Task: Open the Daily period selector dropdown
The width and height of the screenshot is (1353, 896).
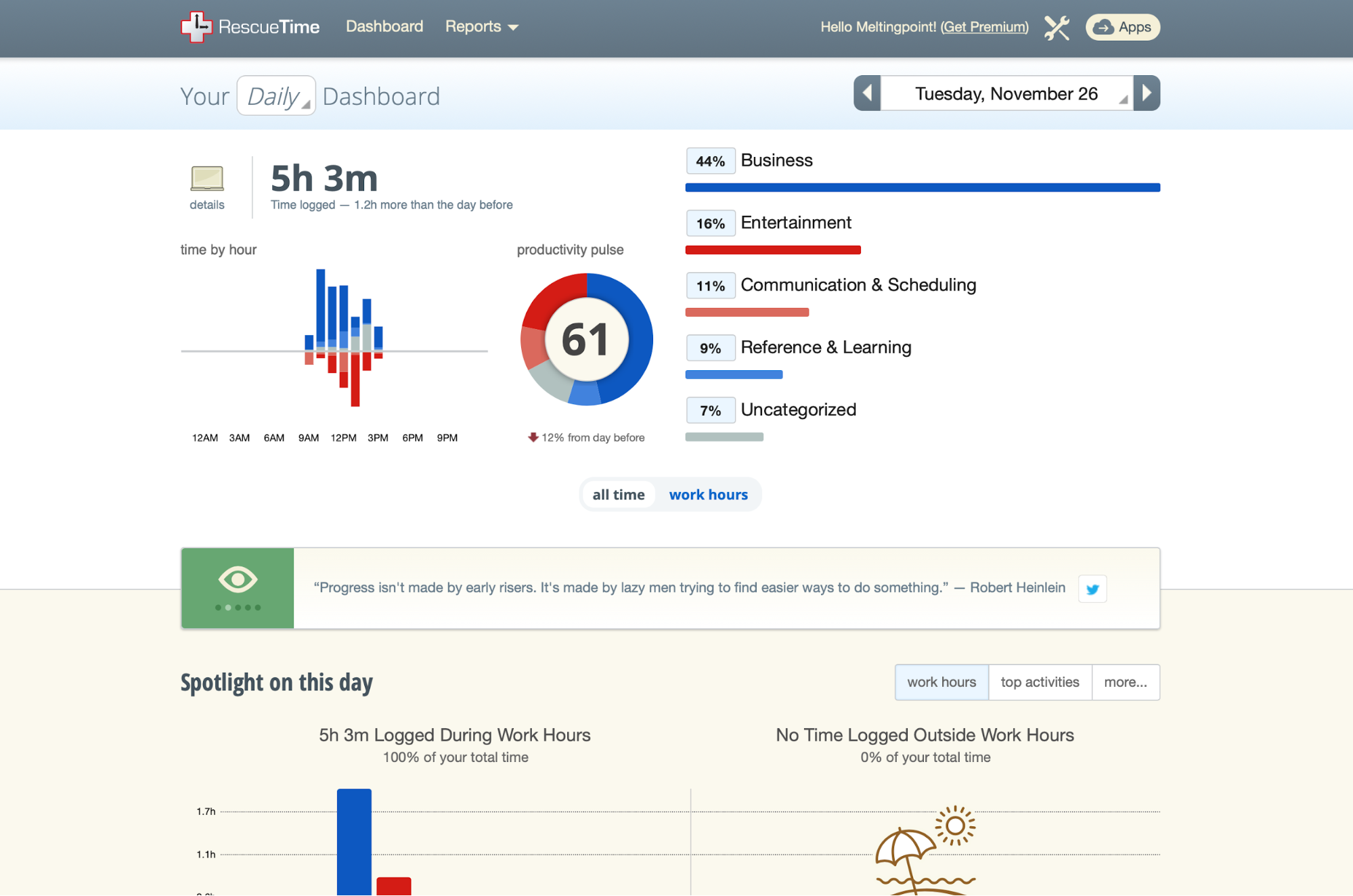Action: coord(276,96)
